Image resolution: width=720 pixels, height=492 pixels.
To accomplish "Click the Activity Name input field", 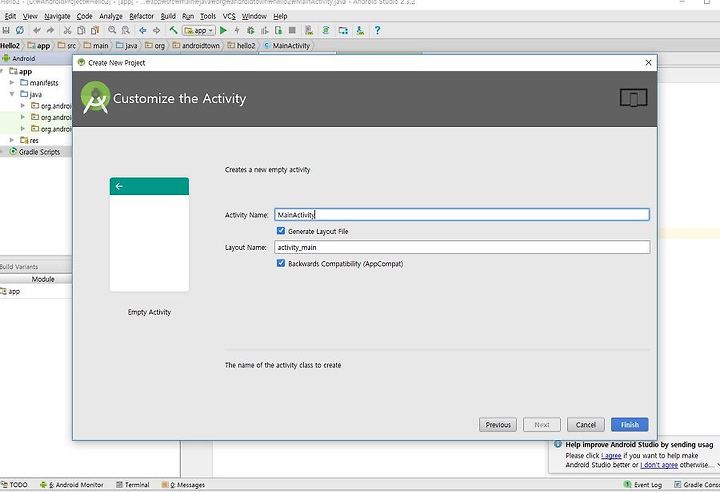I will (462, 215).
